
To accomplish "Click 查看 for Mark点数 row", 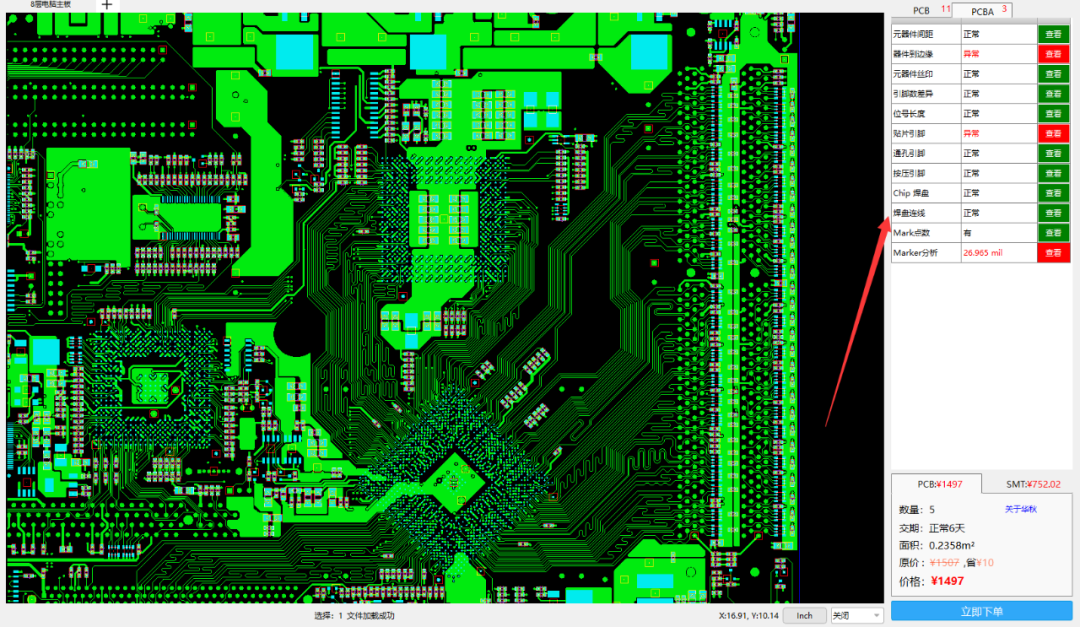I will 1053,233.
